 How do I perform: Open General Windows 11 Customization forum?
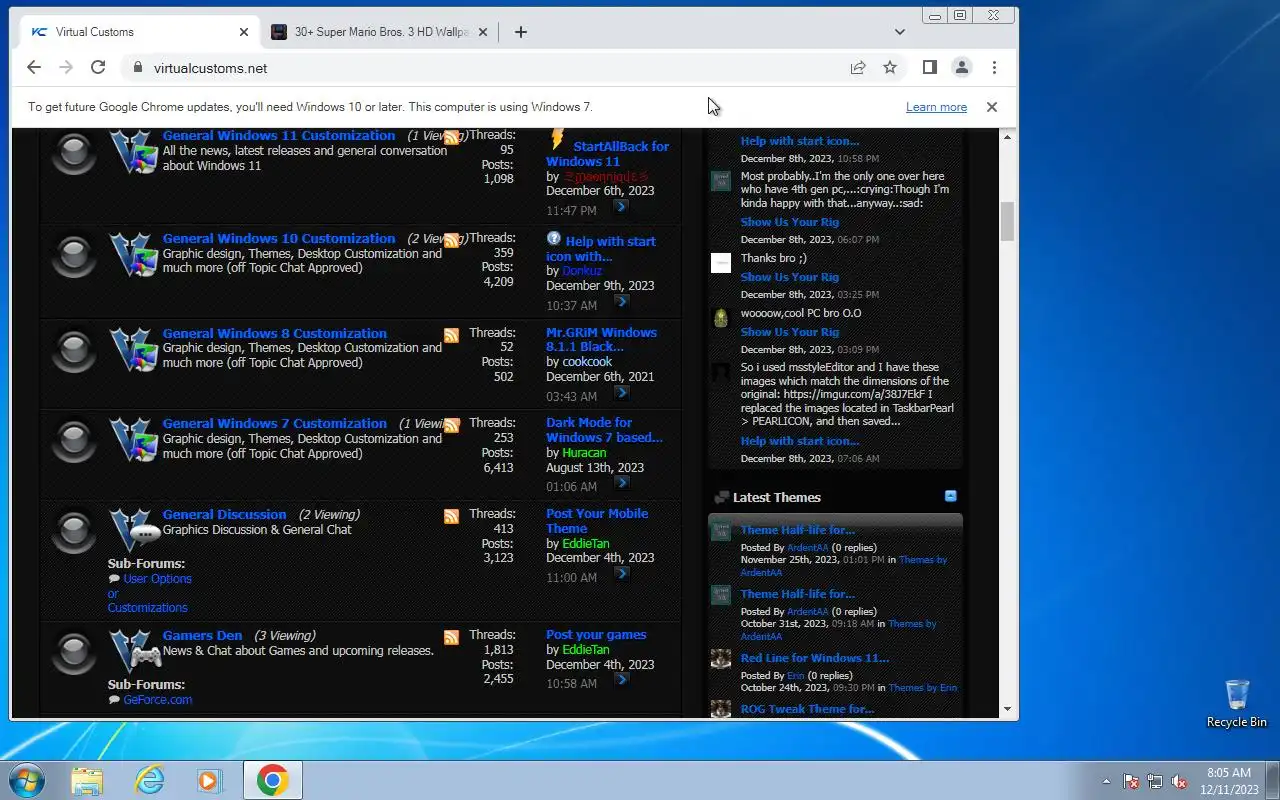(x=279, y=136)
